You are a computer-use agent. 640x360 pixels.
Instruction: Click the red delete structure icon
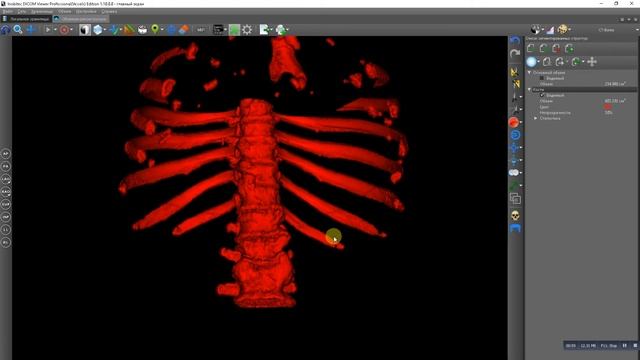tap(556, 48)
